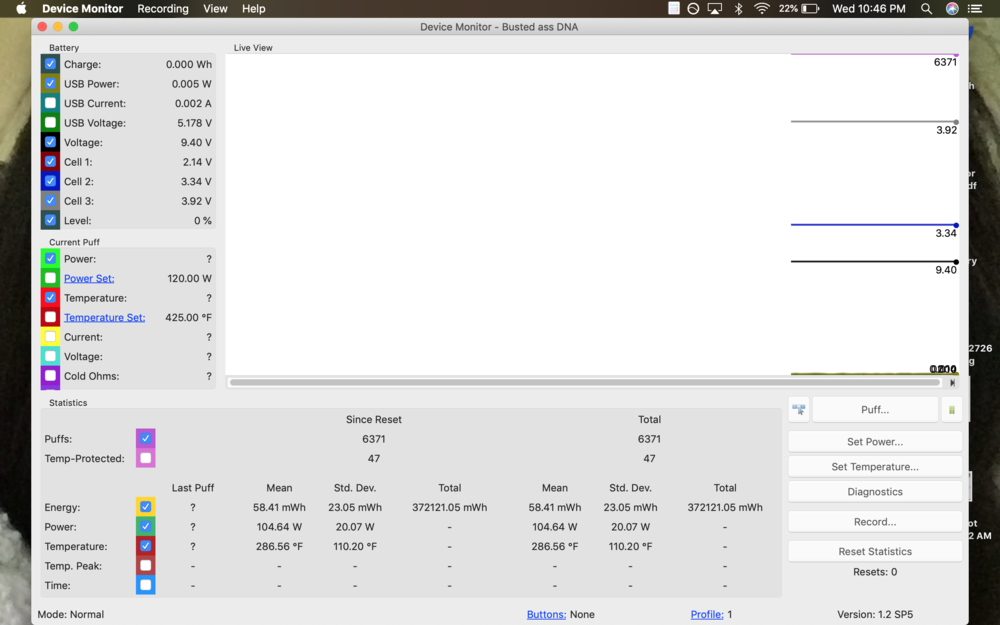The image size is (1000, 625).
Task: Open Spotlight search in menu bar
Action: pos(927,9)
